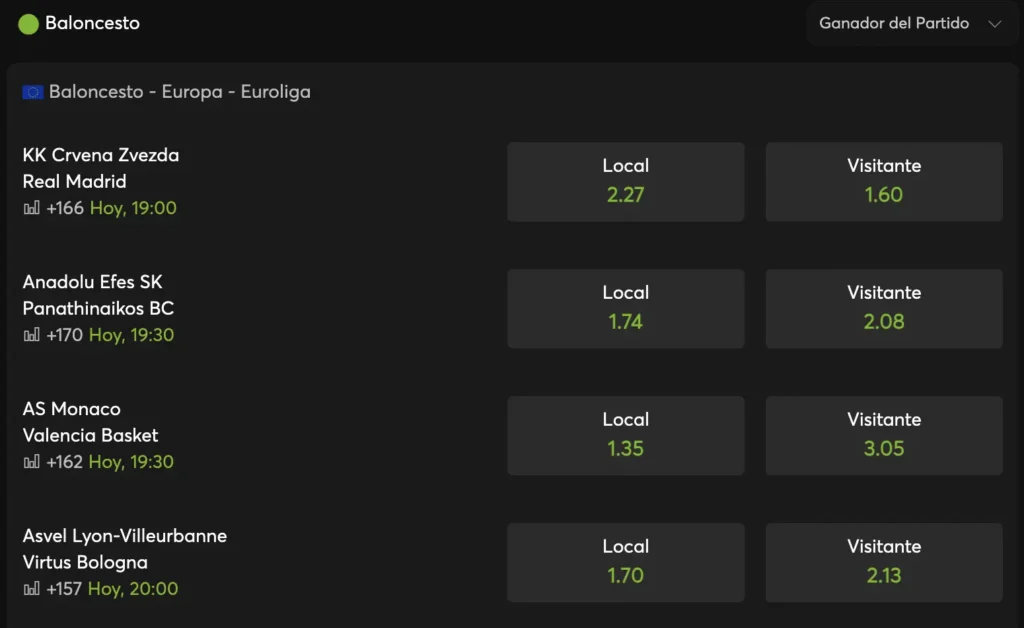Open the Baloncesto - Europa - Euroliga league link
This screenshot has height=628, width=1024.
(179, 92)
